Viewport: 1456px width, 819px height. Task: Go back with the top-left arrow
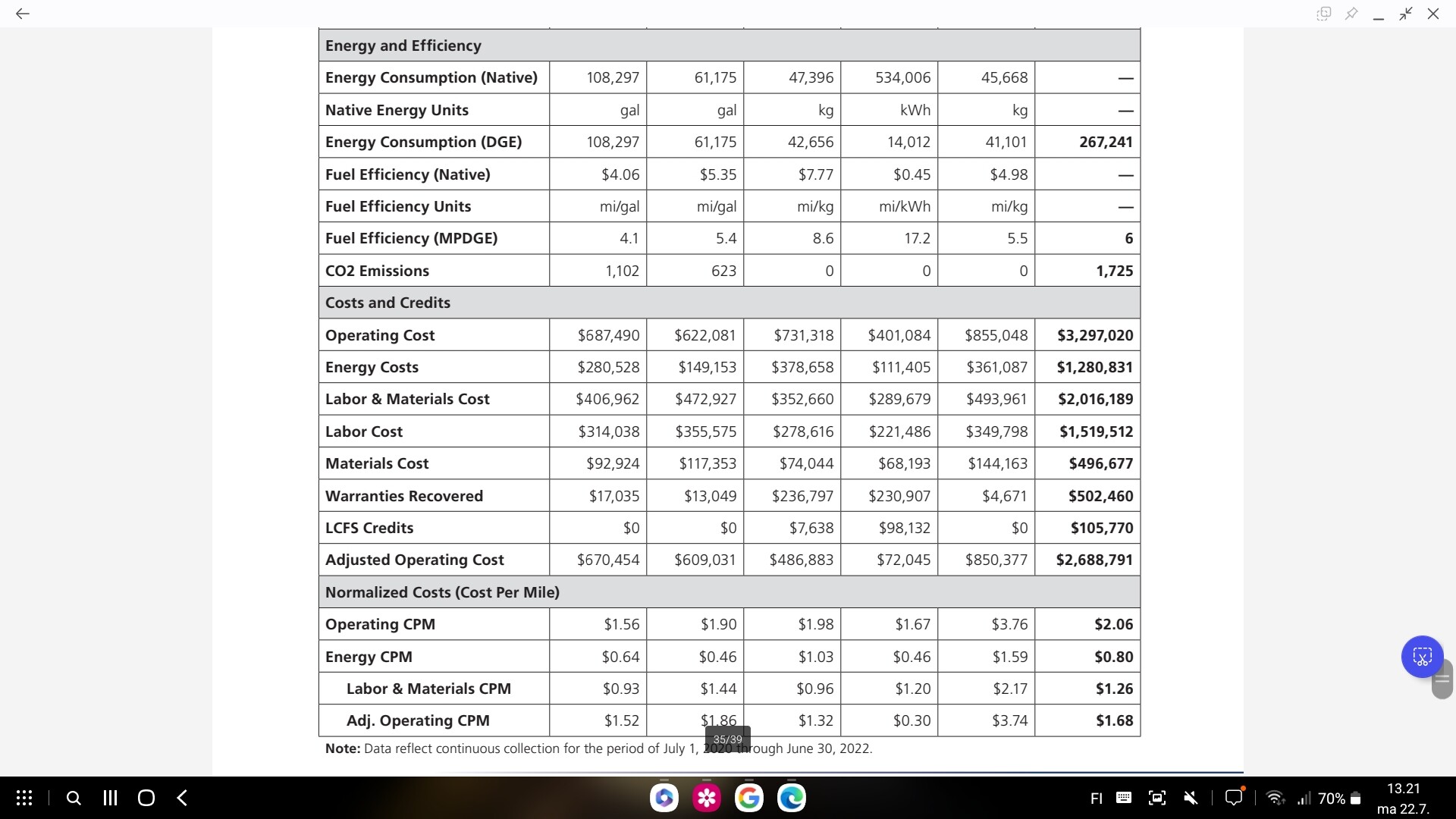23,14
